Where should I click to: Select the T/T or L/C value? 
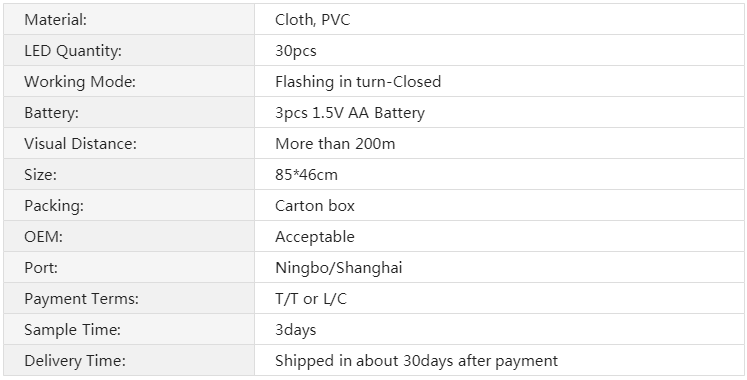pos(311,299)
